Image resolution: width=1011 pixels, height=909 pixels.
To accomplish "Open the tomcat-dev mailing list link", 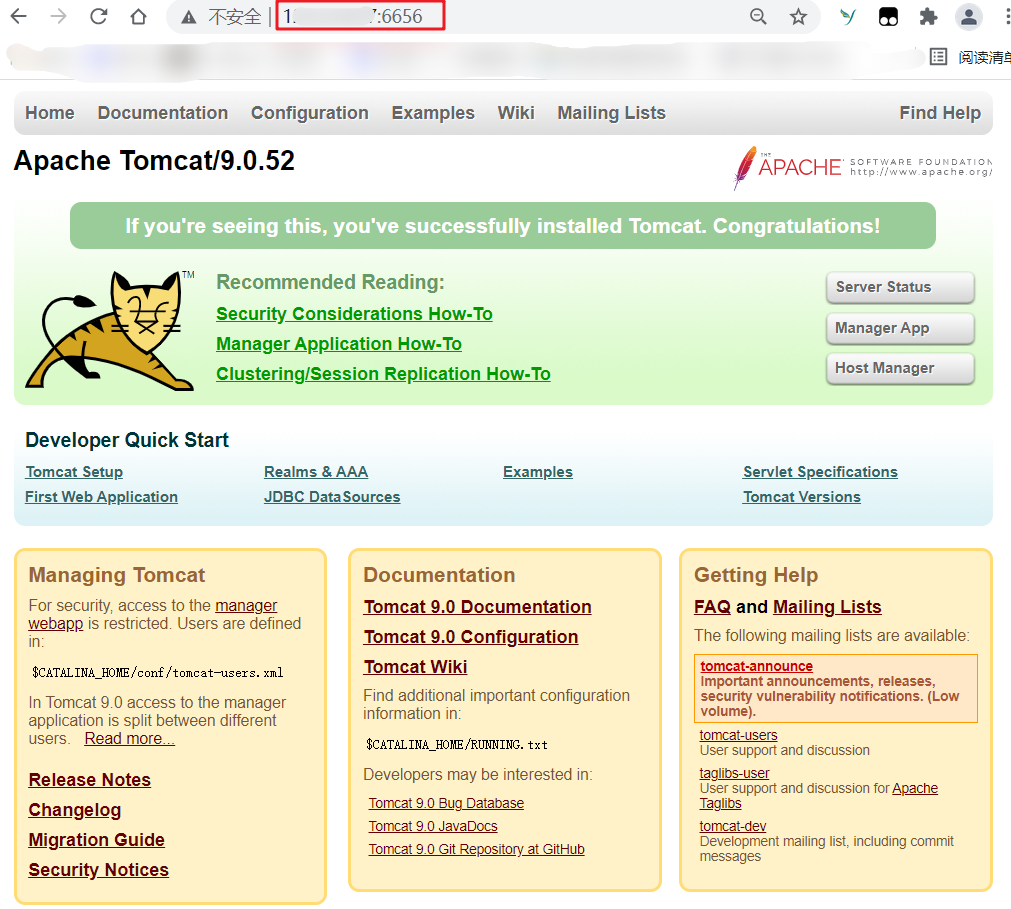I will coord(733,826).
